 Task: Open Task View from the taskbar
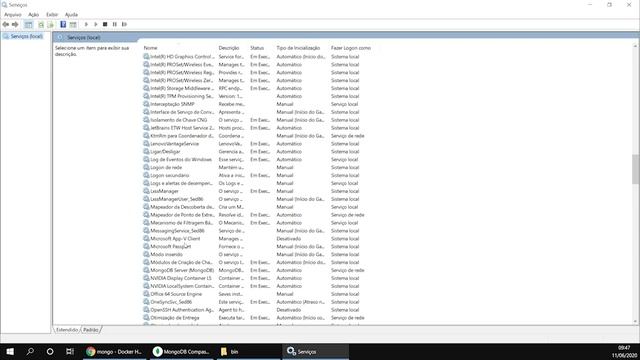pos(70,351)
